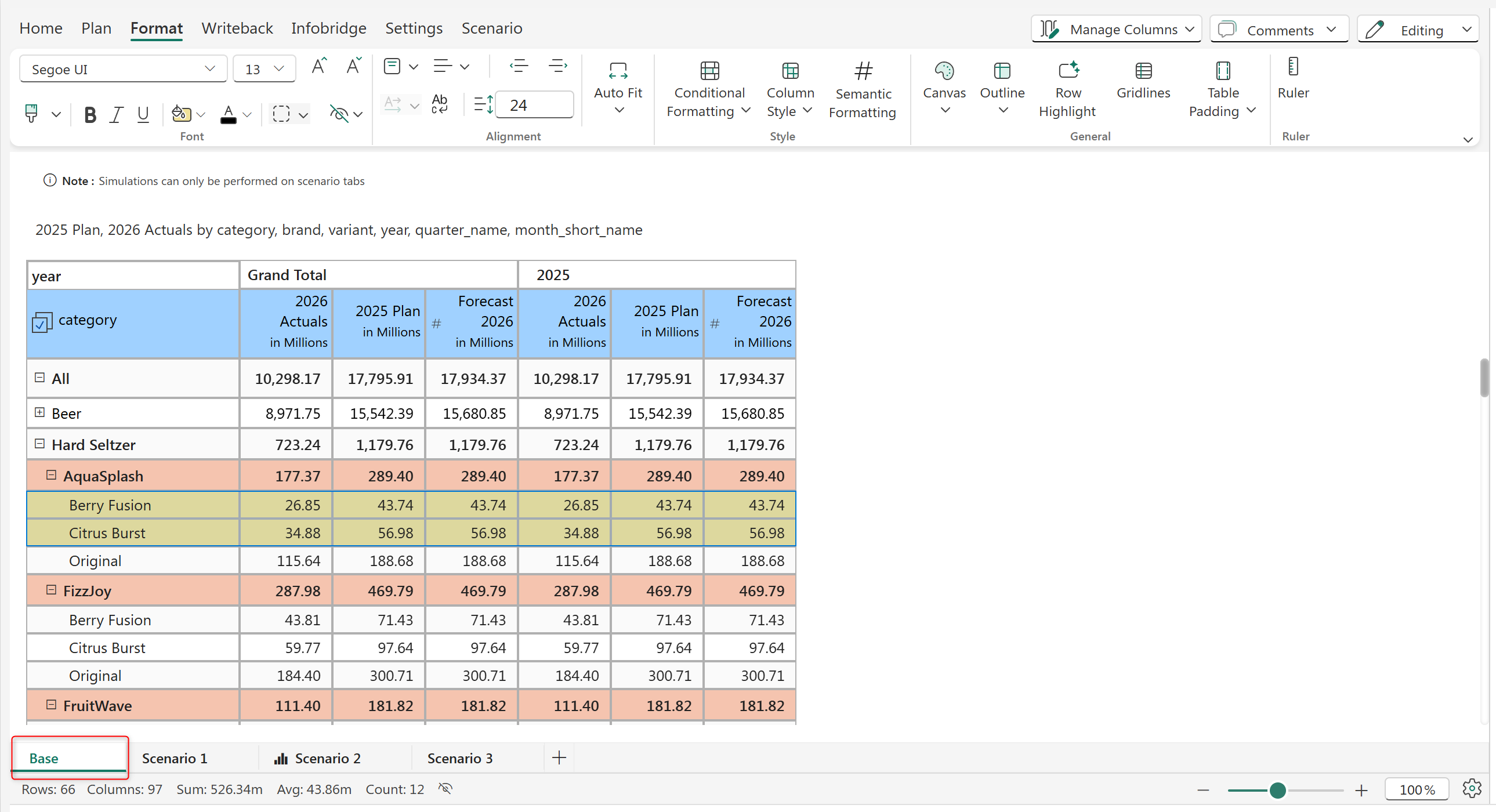Switch to the Writeback tab
This screenshot has height=812, width=1496.
(x=236, y=28)
